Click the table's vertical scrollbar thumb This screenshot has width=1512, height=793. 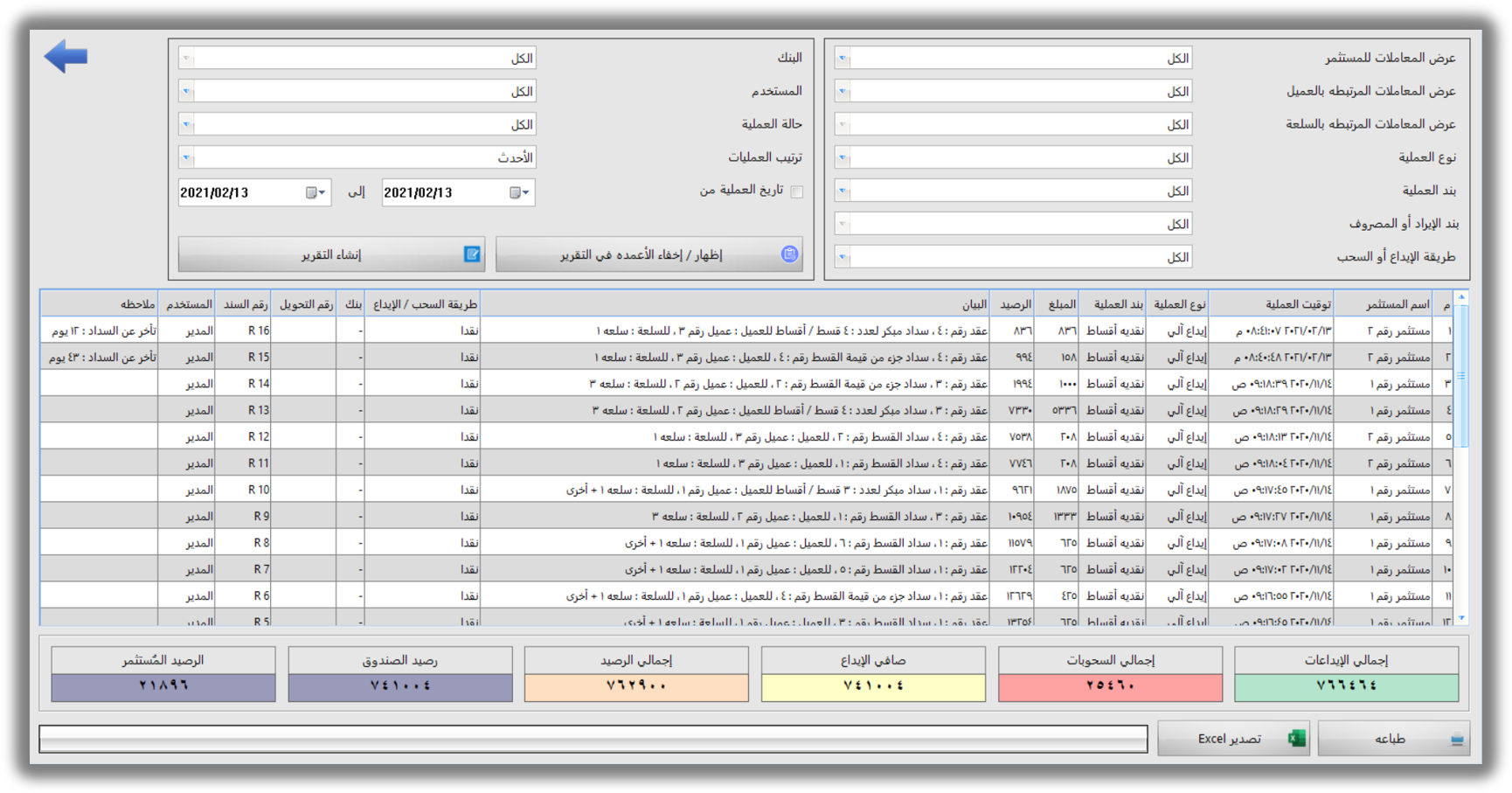pyautogui.click(x=1461, y=376)
